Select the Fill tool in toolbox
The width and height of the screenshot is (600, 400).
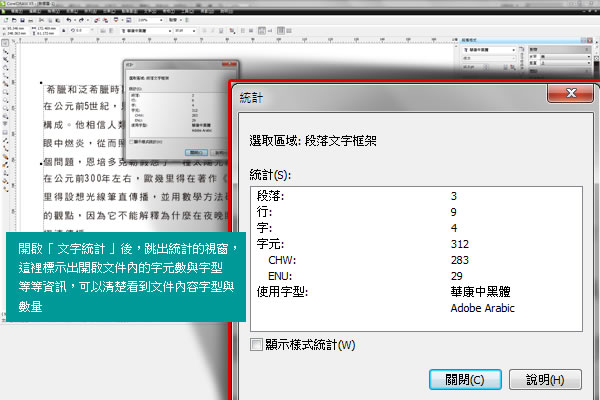coord(5,180)
